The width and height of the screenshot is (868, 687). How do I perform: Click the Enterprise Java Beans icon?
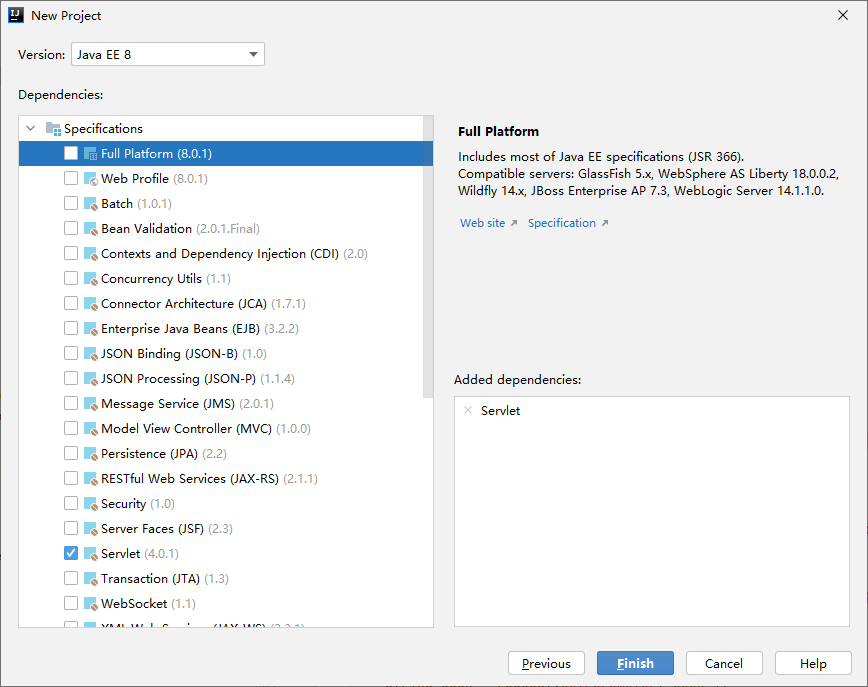[91, 328]
